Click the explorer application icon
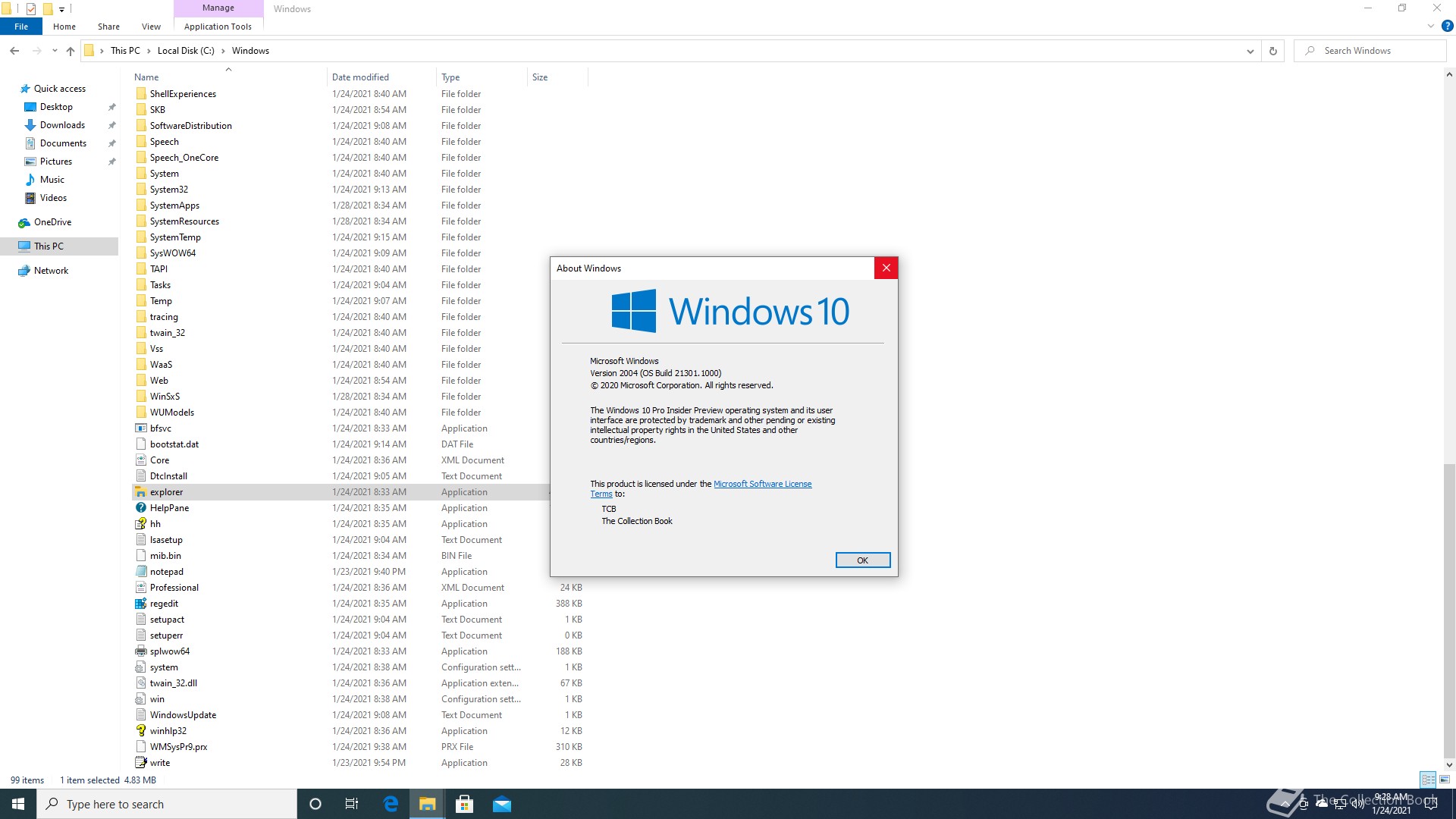This screenshot has width=1456, height=819. coord(140,492)
